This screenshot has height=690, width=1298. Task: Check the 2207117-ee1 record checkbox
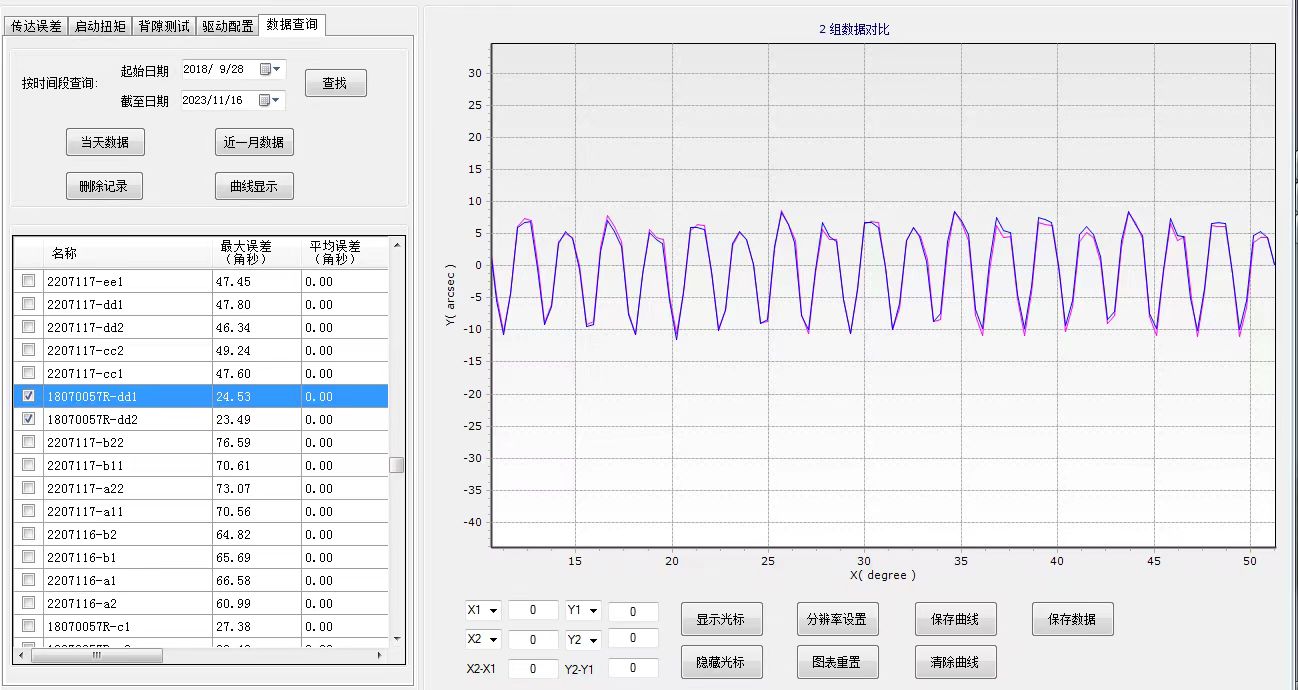point(28,281)
